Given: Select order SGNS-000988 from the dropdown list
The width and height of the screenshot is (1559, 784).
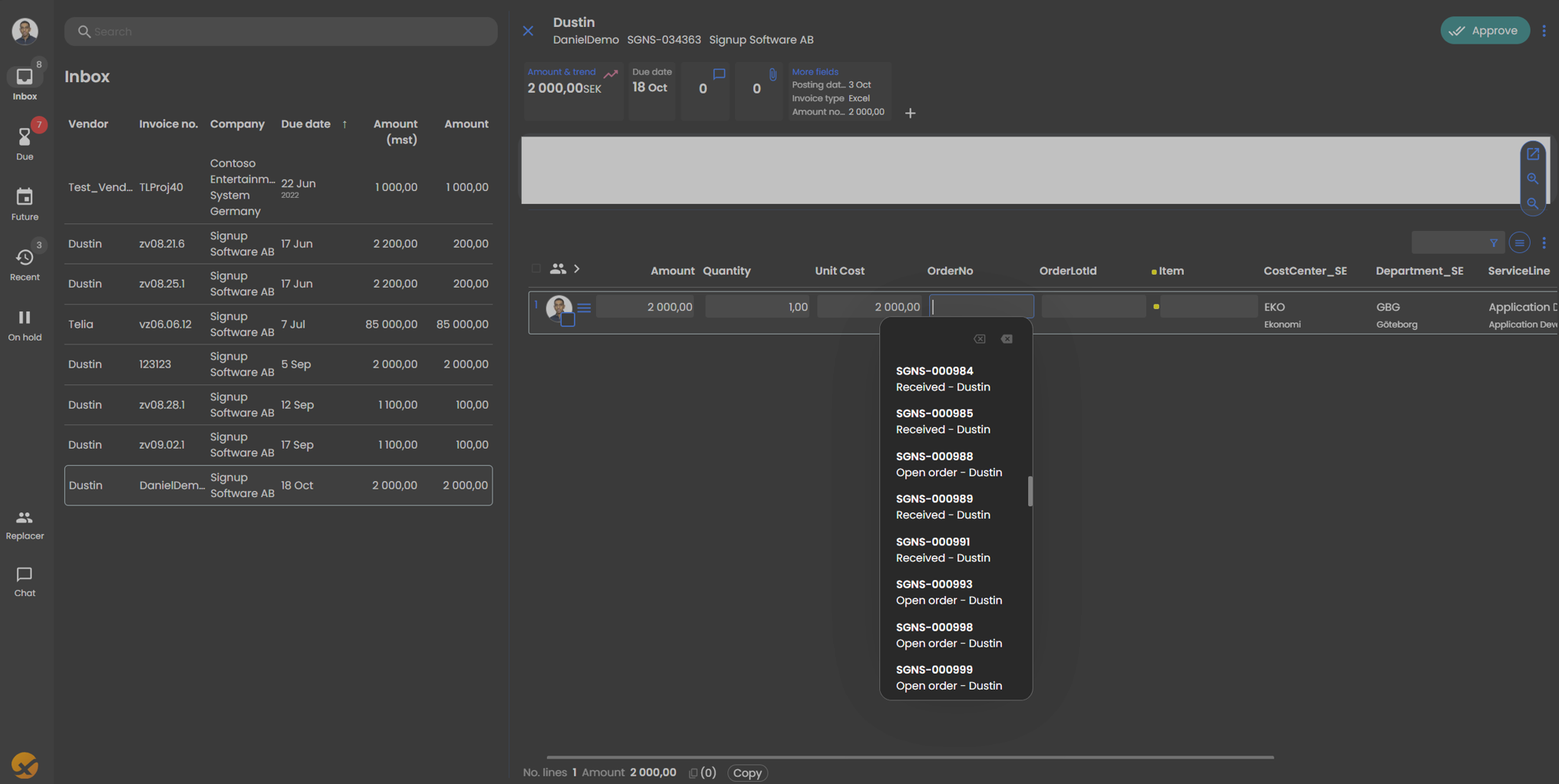Looking at the screenshot, I should click(949, 464).
